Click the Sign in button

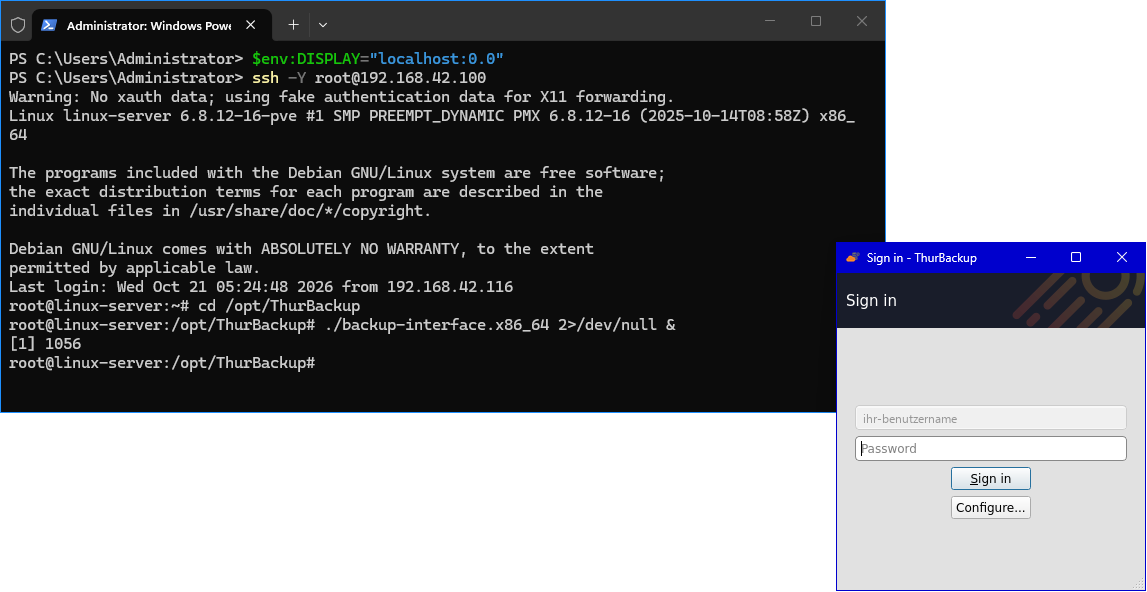point(990,479)
